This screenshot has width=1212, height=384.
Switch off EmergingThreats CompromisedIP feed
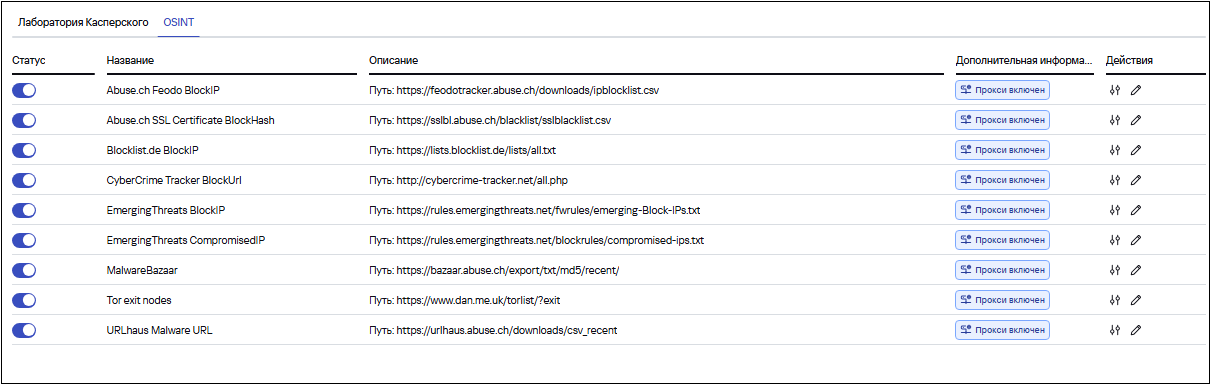point(24,240)
